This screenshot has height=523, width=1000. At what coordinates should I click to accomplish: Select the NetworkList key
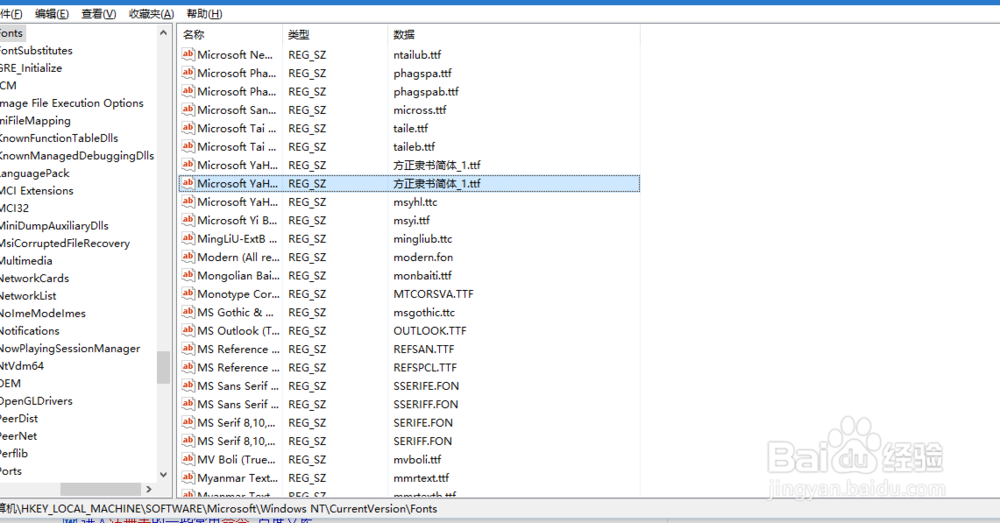click(28, 296)
